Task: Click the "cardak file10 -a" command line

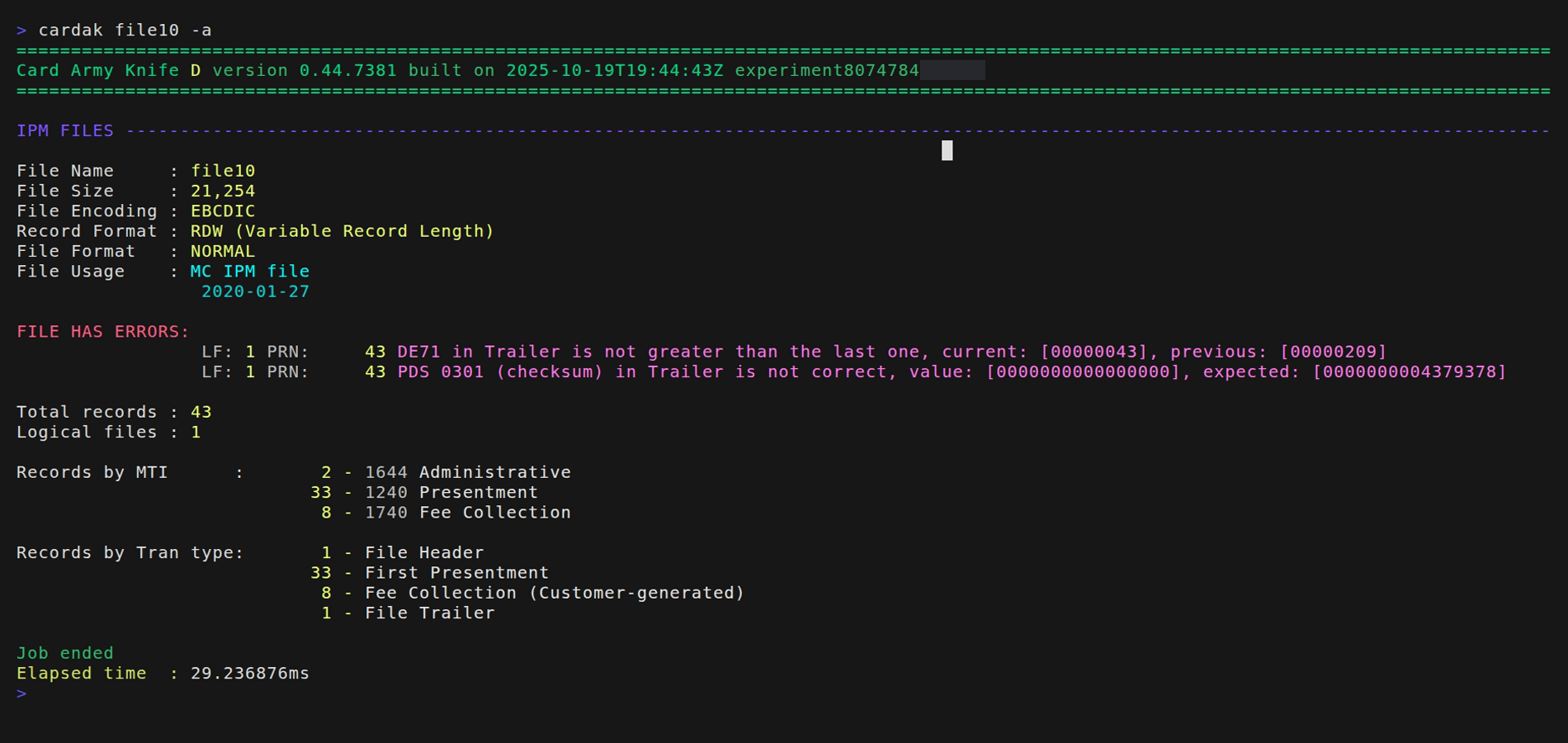Action: (125, 31)
